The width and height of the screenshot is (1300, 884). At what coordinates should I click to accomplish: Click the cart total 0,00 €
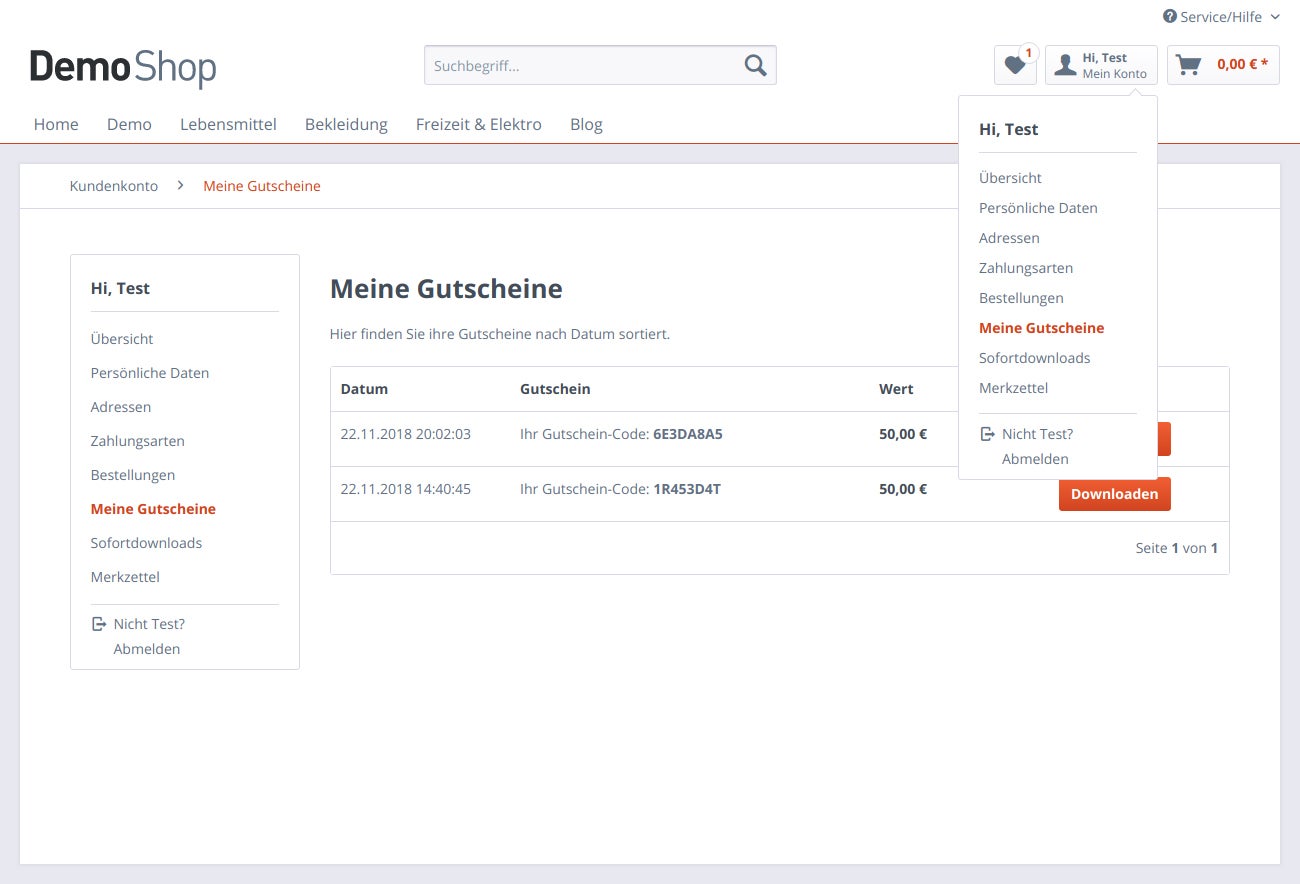tap(1242, 65)
